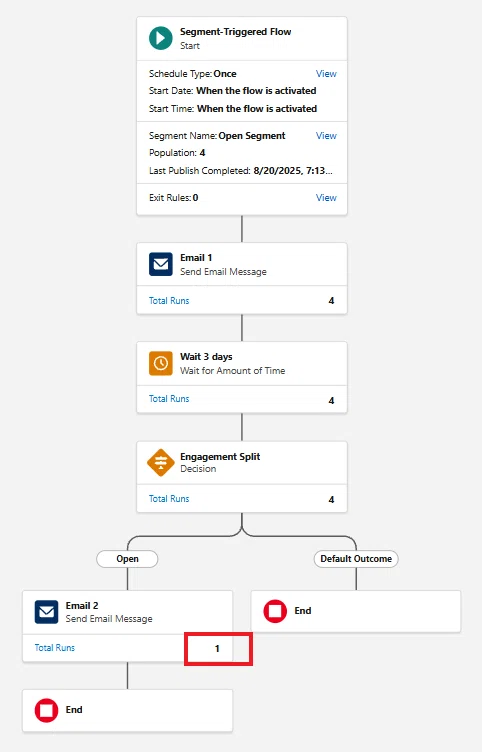Screen dimensions: 482x752
Task: Click the green Start play icon
Action: (161, 38)
